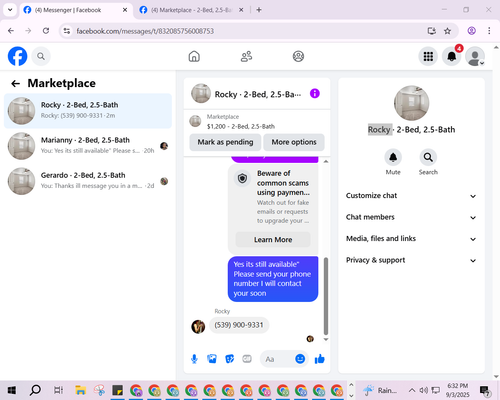Open Task View on taskbar
500x400 pixels.
(x=58, y=390)
